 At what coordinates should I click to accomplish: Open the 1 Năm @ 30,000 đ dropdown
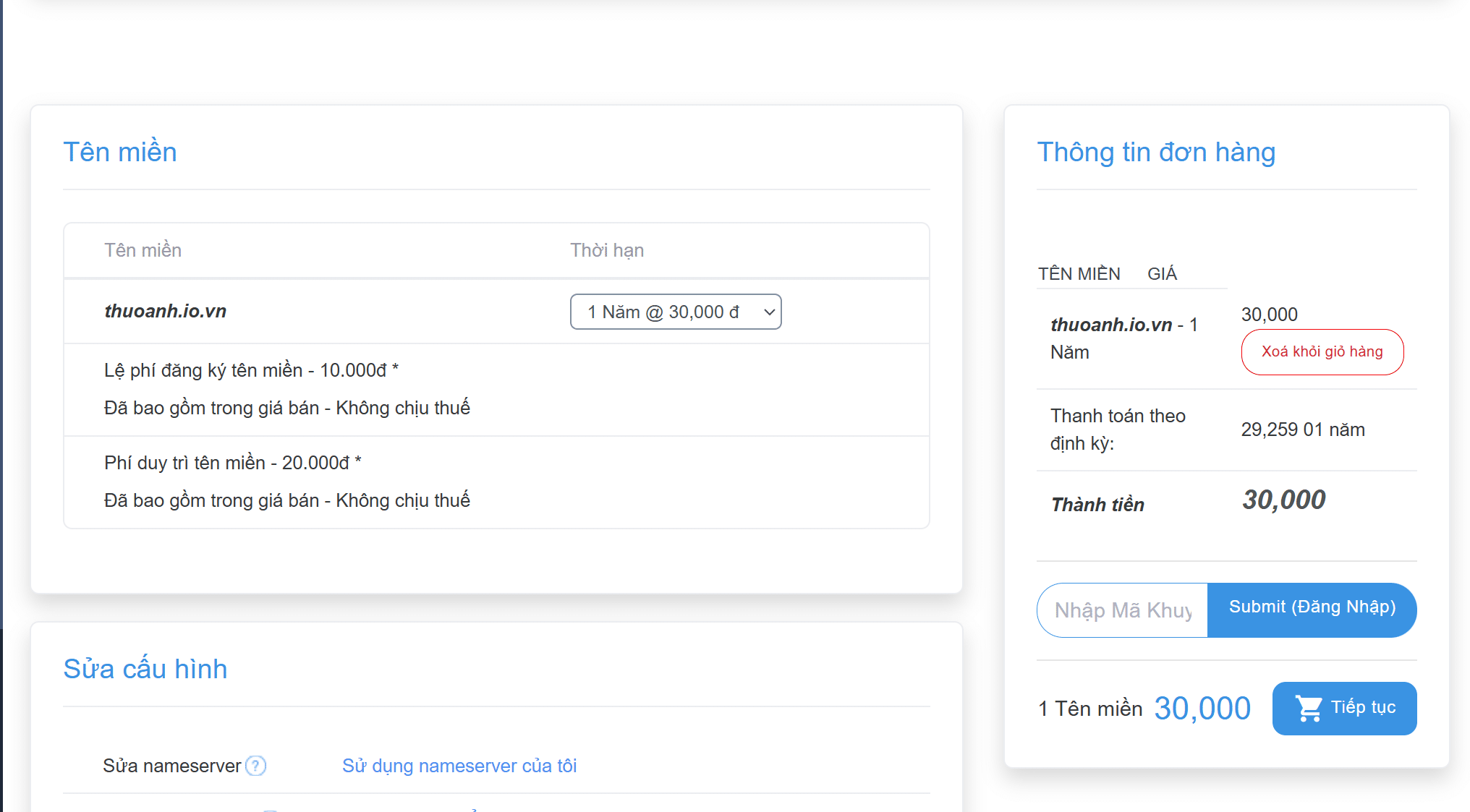pos(675,312)
